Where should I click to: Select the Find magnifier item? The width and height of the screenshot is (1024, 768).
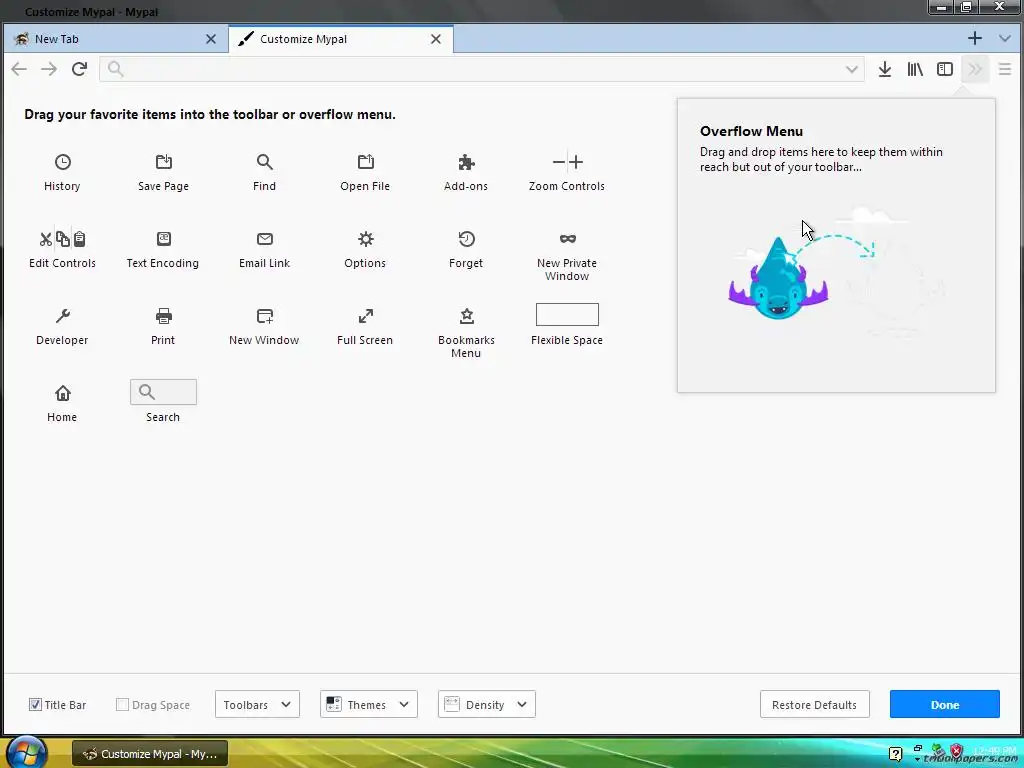(264, 172)
